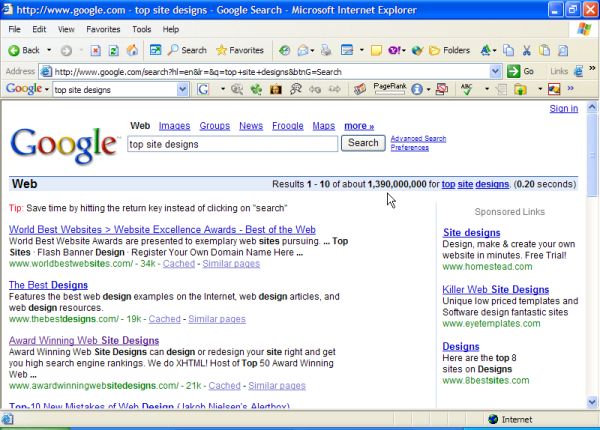
Task: Click the green Go button
Action: click(520, 72)
